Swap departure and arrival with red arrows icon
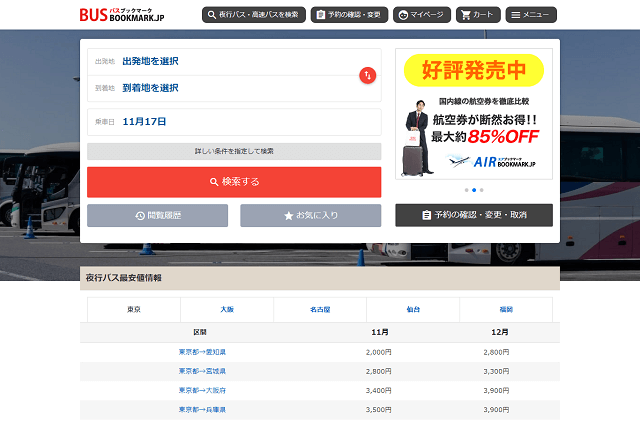Screen dimensions: 640x421 367,75
